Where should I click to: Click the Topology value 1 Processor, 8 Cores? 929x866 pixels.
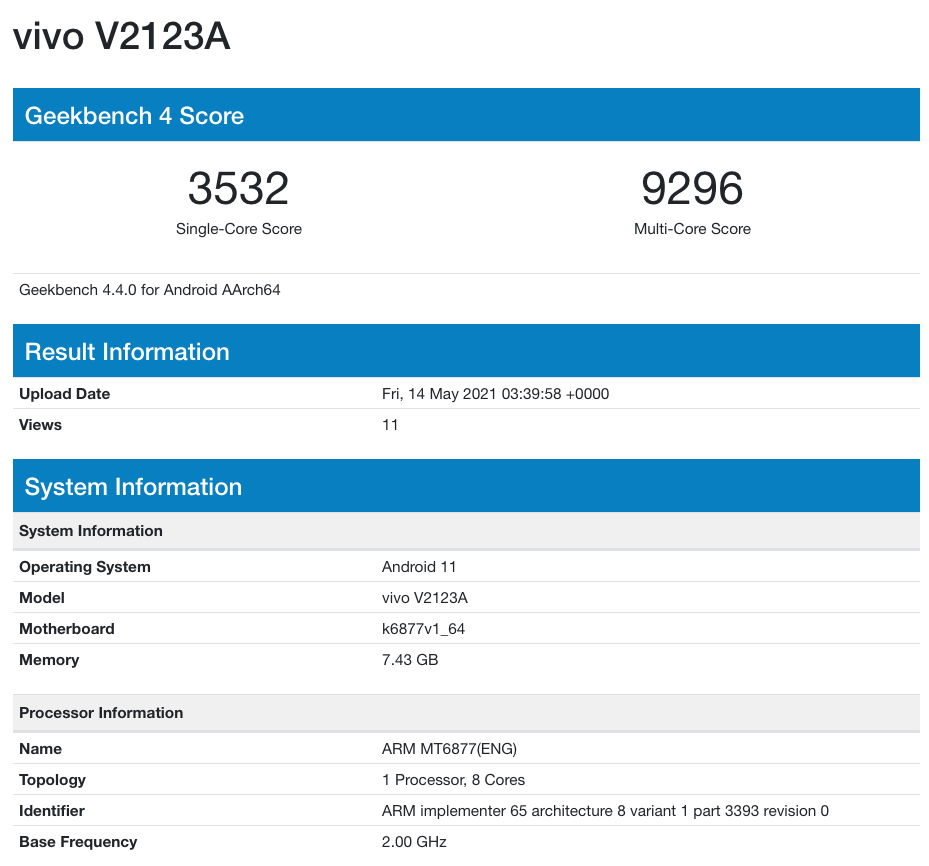click(453, 780)
